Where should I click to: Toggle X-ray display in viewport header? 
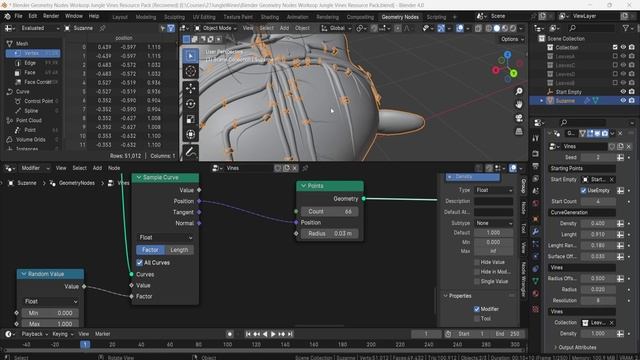click(x=478, y=28)
